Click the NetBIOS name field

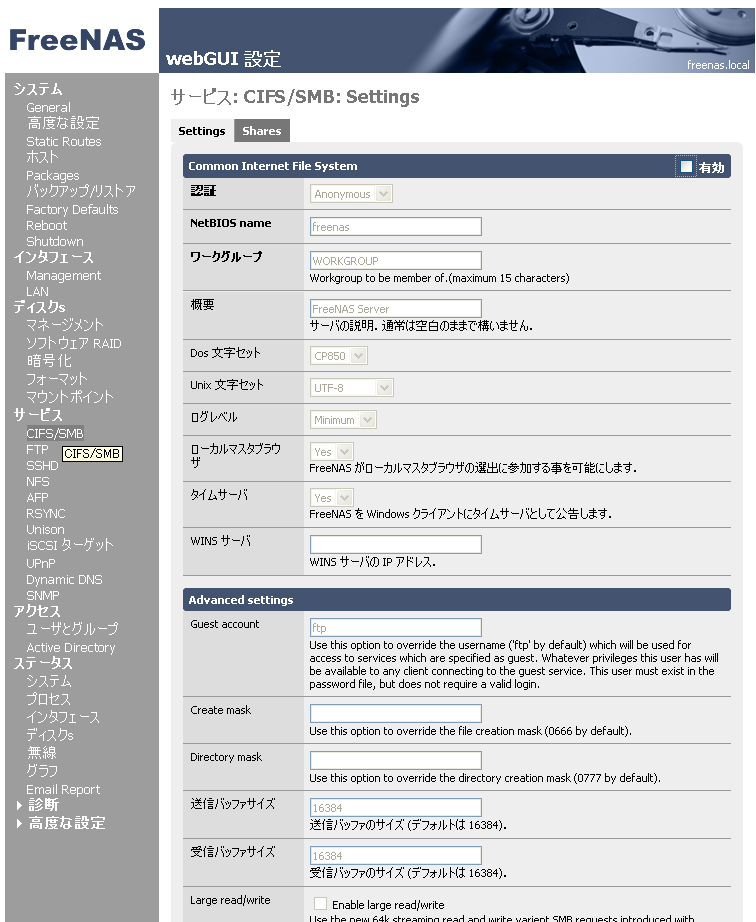pos(396,226)
